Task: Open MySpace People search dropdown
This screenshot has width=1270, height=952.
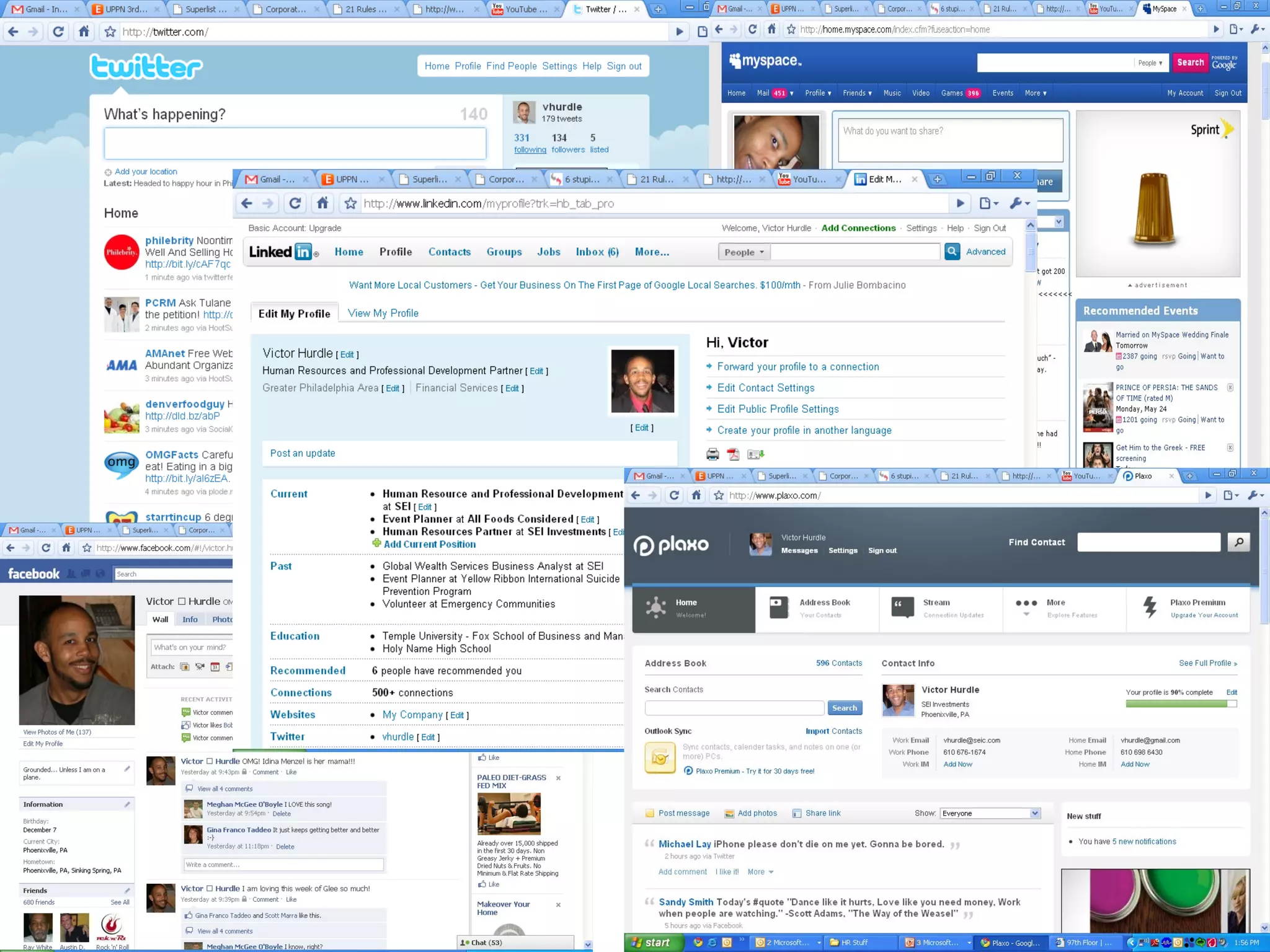Action: pos(1150,63)
